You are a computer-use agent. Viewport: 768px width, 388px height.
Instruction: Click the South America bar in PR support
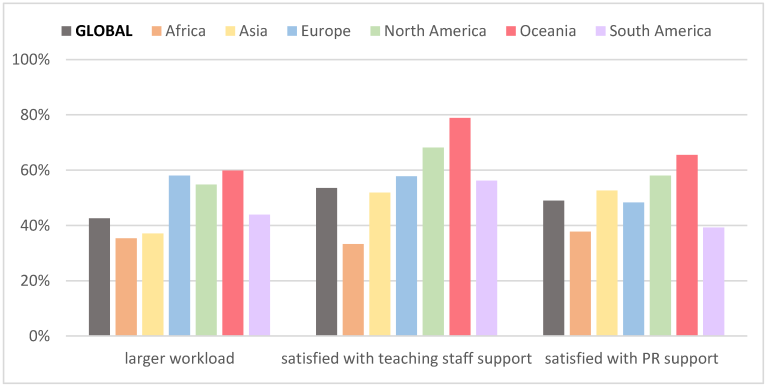tap(714, 281)
